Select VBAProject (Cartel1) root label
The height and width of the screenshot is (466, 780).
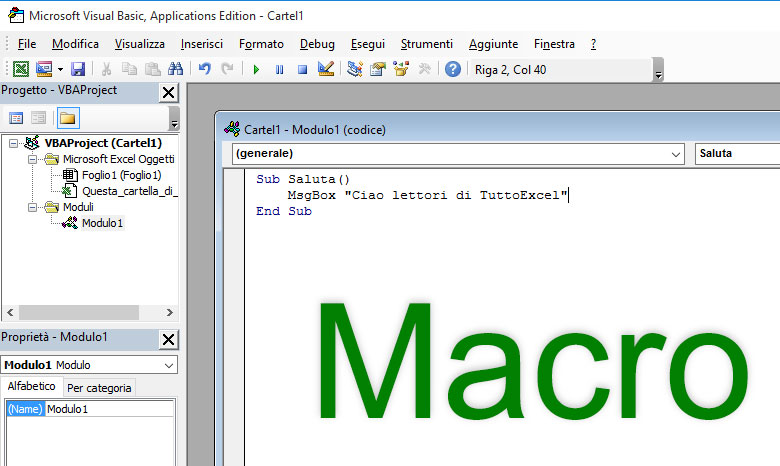(x=103, y=143)
